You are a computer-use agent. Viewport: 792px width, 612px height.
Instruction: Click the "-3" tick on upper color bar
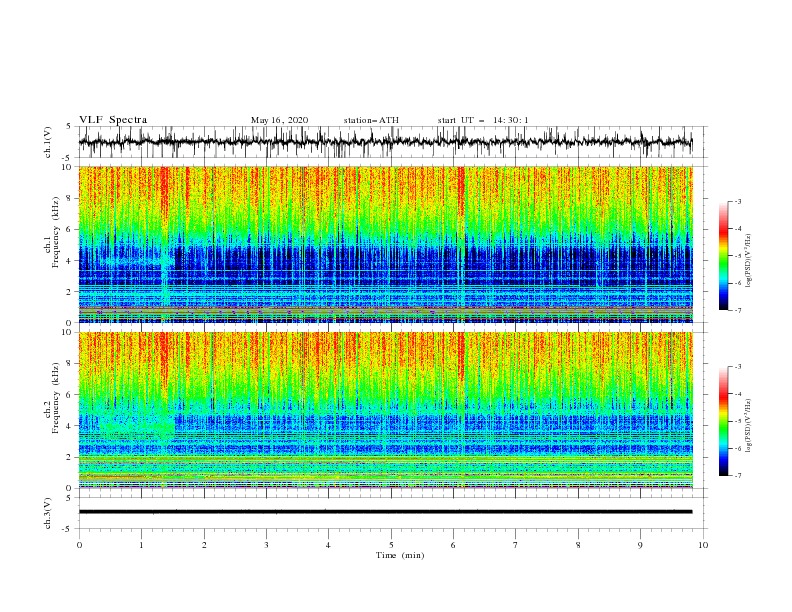737,201
